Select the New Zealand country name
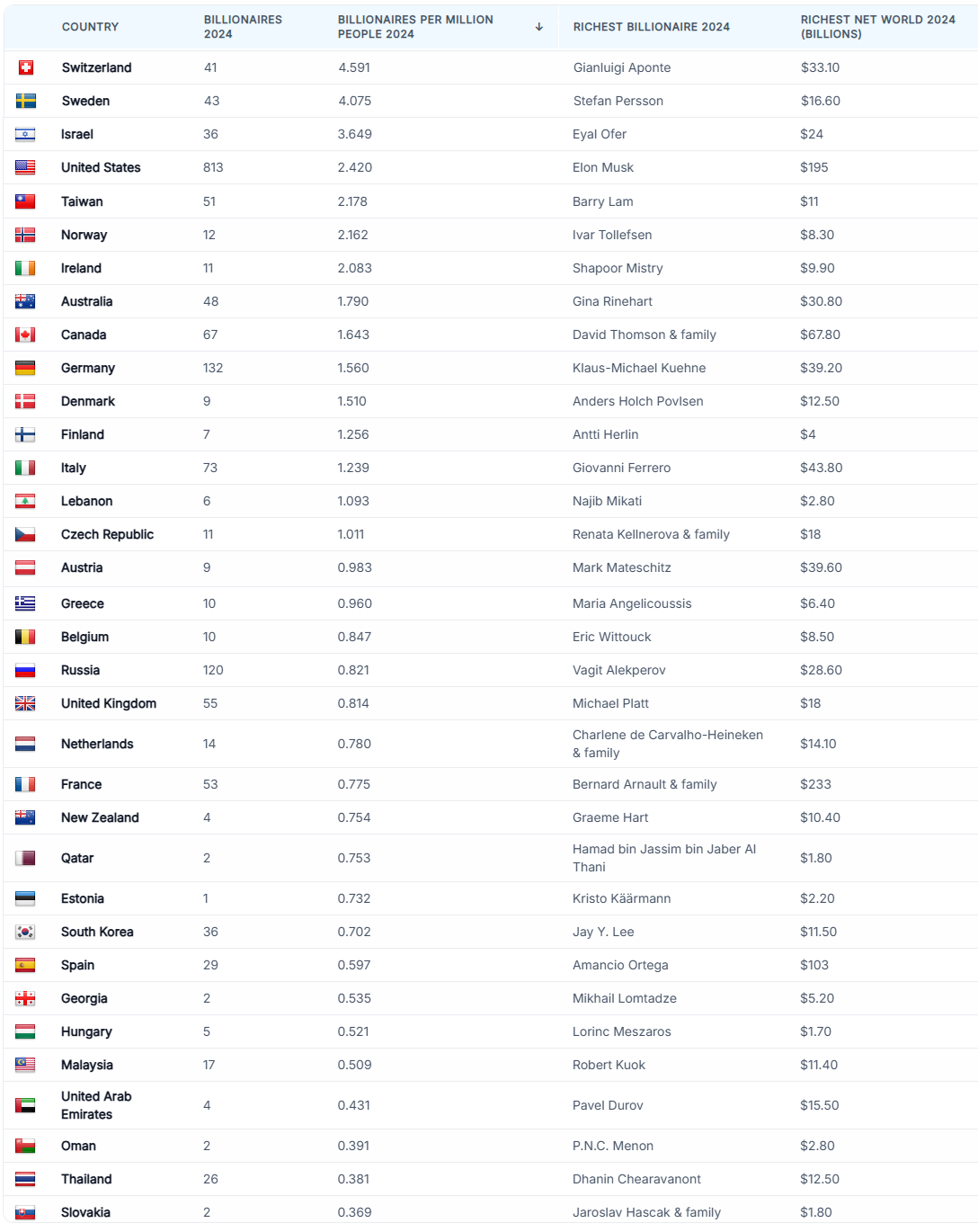 coord(100,817)
